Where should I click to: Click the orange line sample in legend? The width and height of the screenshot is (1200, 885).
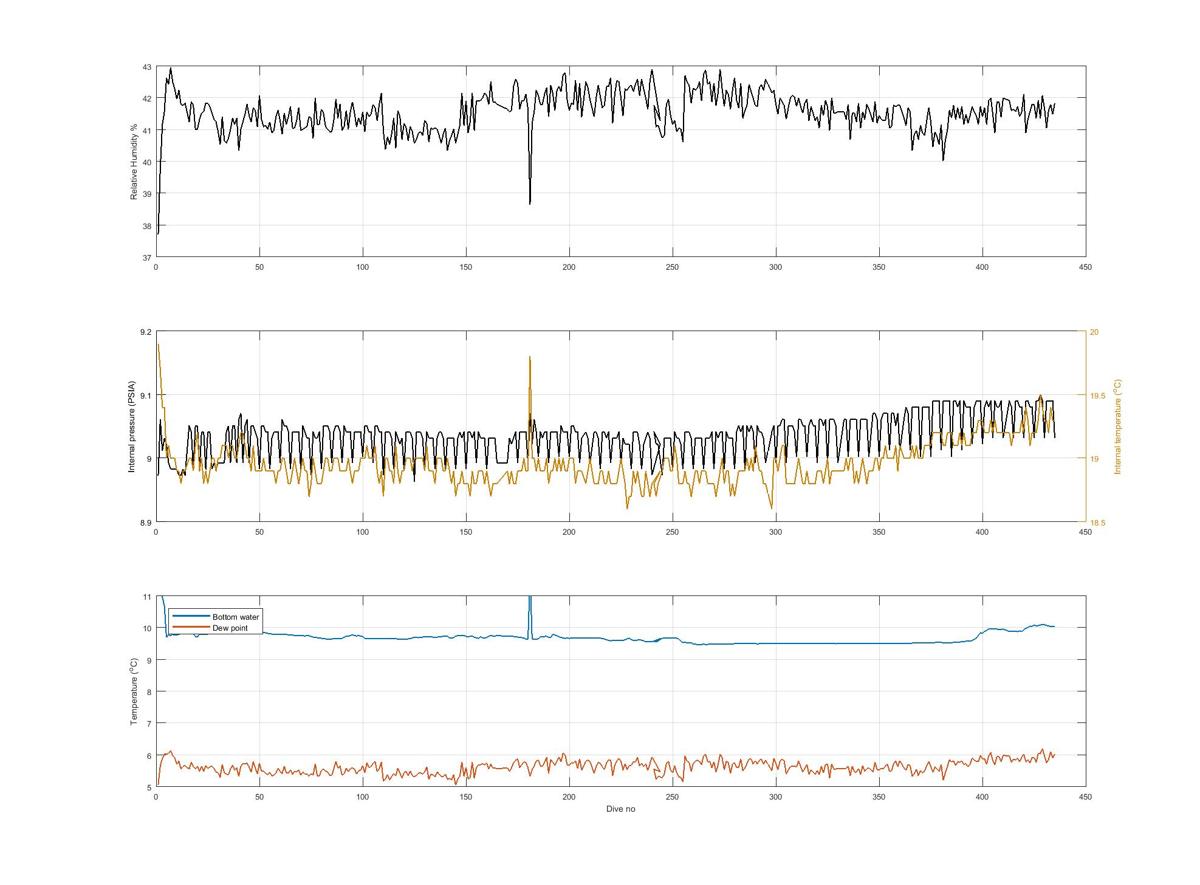191,627
